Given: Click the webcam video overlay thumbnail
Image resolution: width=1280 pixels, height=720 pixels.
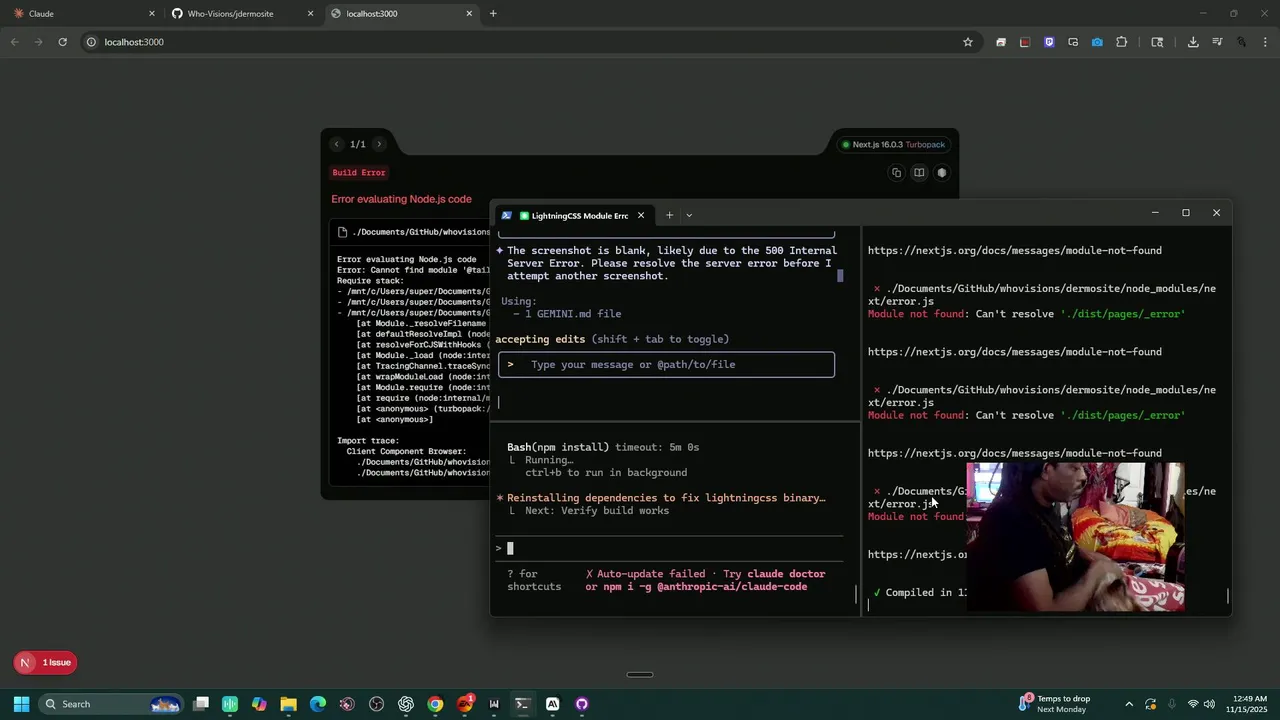Looking at the screenshot, I should [x=1075, y=537].
